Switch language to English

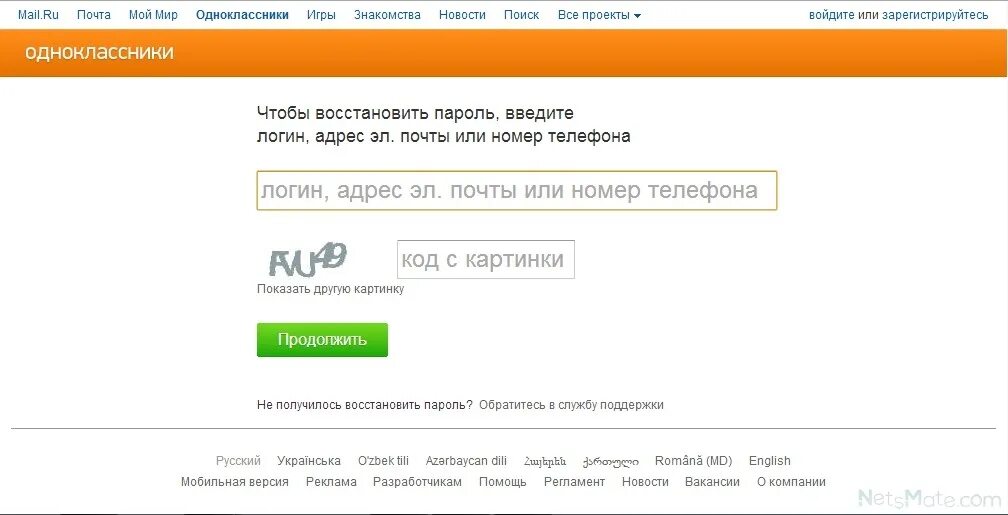[x=770, y=461]
